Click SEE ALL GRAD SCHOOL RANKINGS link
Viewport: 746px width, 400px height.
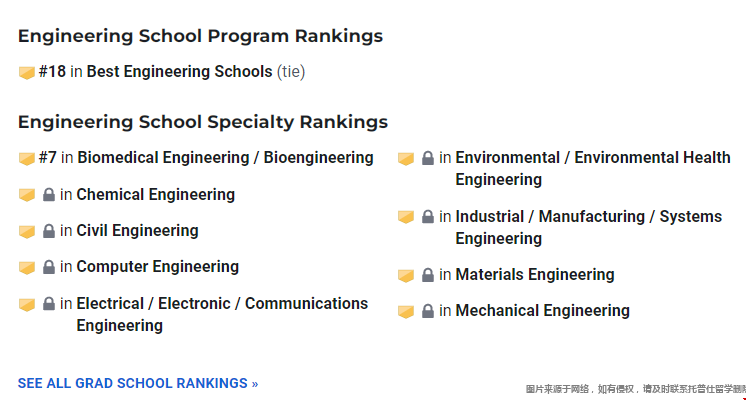point(138,383)
